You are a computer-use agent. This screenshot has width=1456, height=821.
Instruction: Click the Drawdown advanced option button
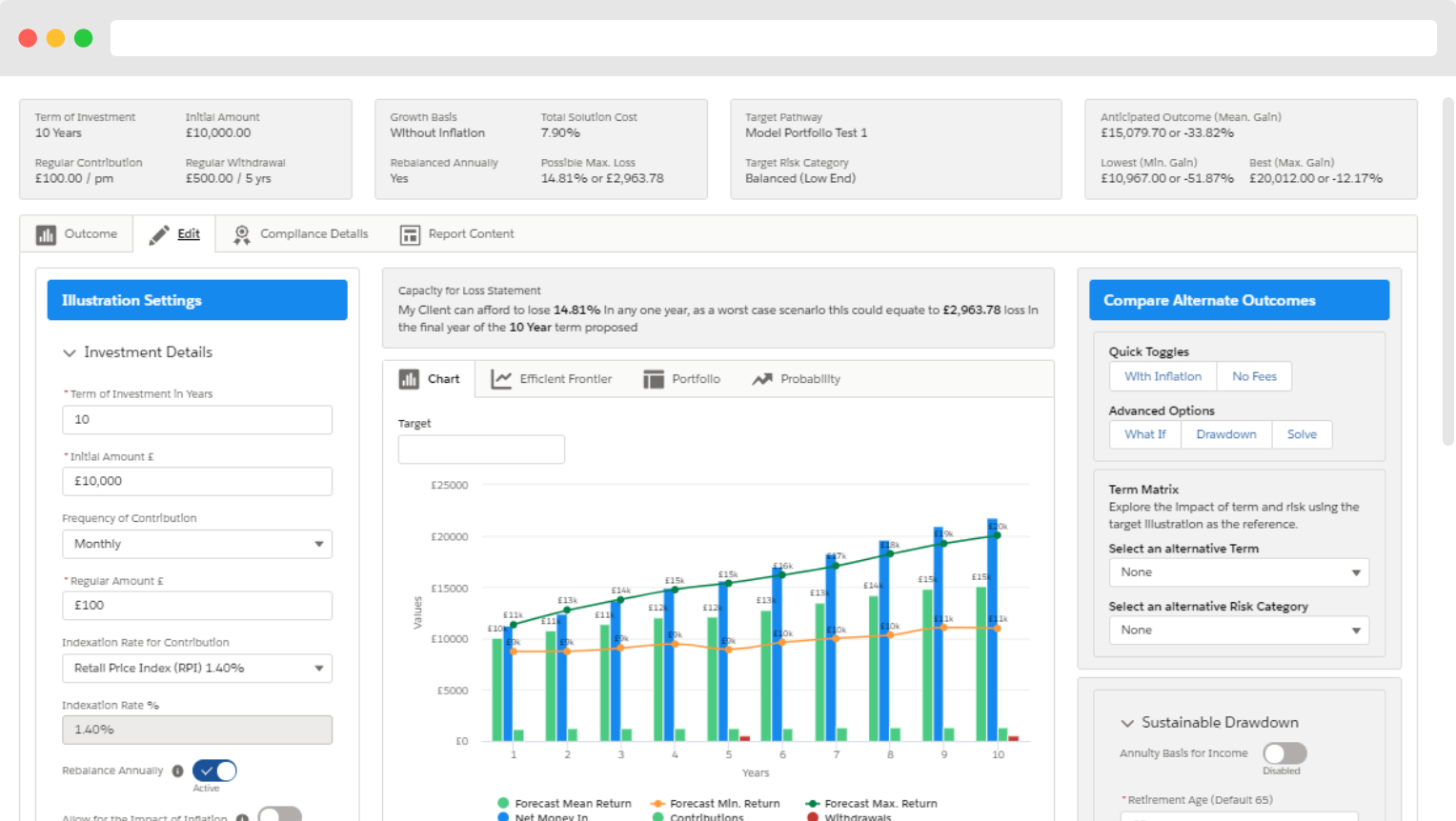click(1226, 434)
